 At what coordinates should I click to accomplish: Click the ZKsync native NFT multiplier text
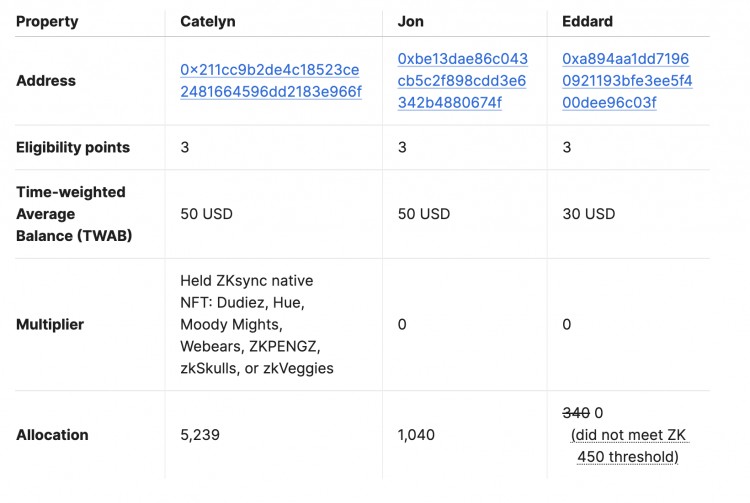click(257, 324)
